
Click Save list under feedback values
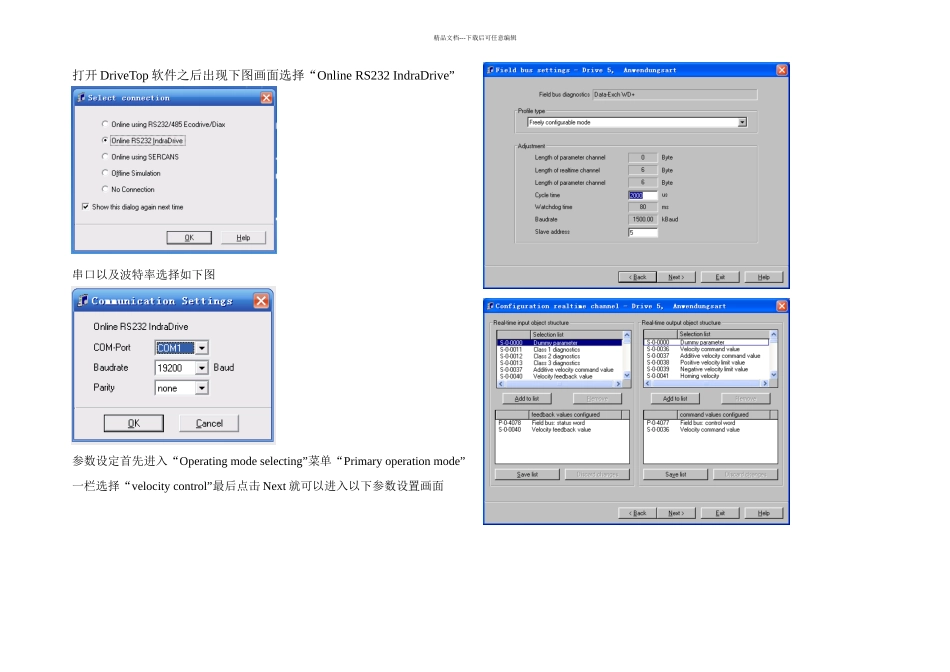[x=527, y=474]
